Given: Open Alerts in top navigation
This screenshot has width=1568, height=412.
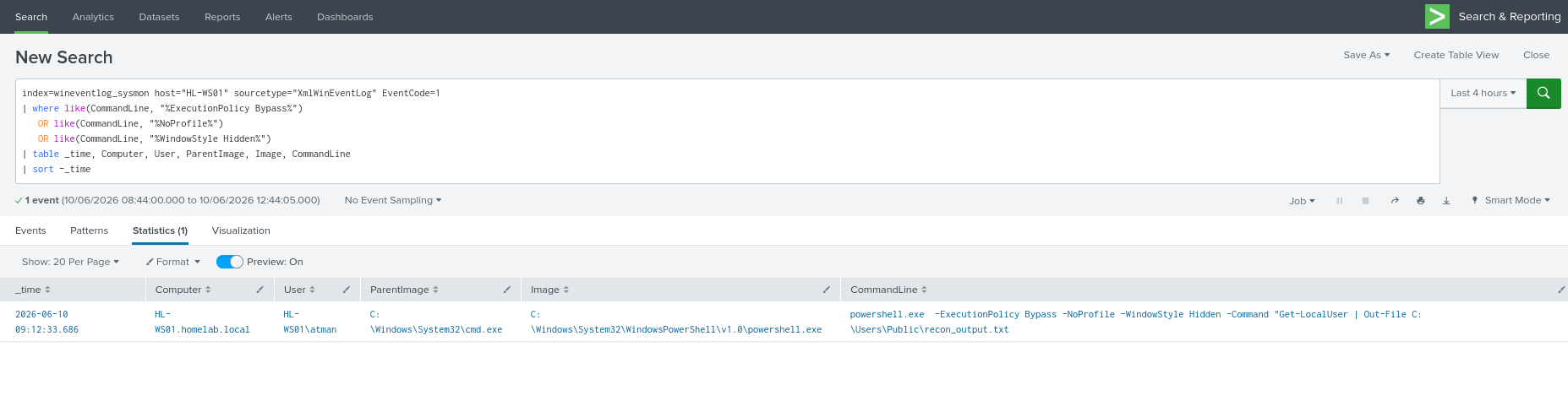Looking at the screenshot, I should 279,17.
